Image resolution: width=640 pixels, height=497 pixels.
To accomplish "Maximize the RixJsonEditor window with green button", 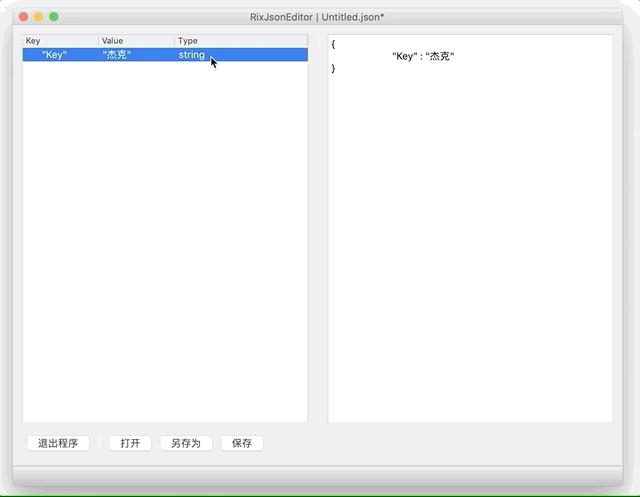I will [53, 17].
